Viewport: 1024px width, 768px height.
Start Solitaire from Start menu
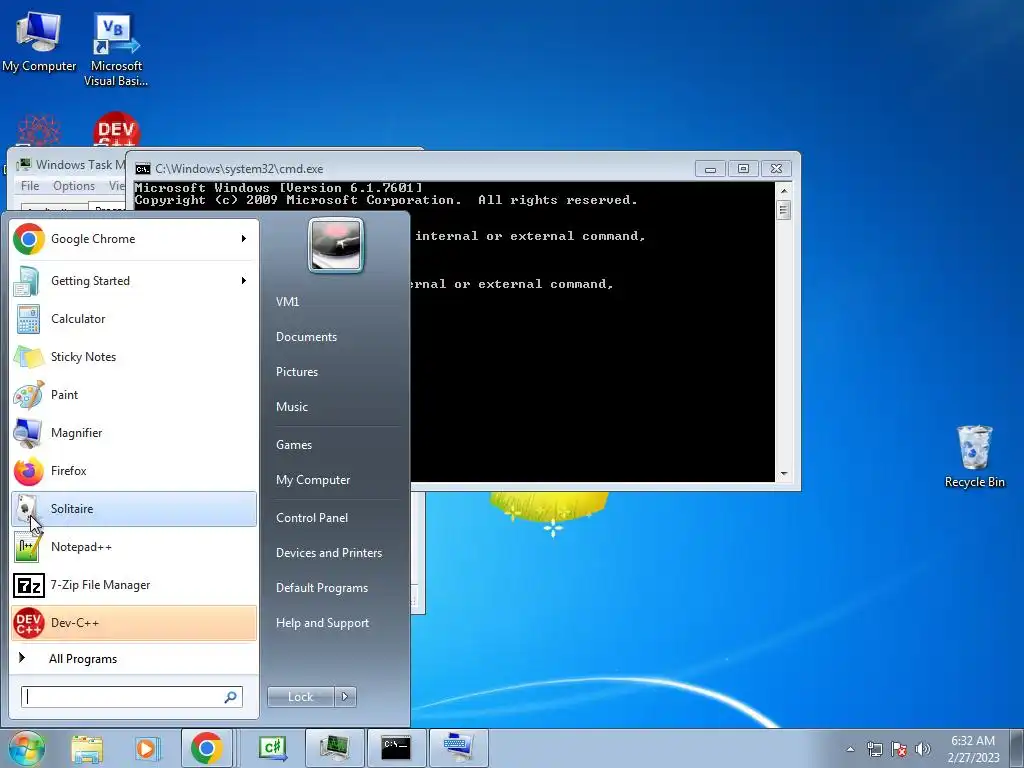click(134, 509)
